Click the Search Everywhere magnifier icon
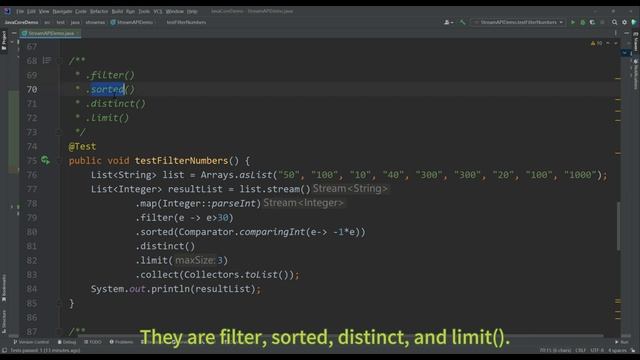 (x=614, y=22)
